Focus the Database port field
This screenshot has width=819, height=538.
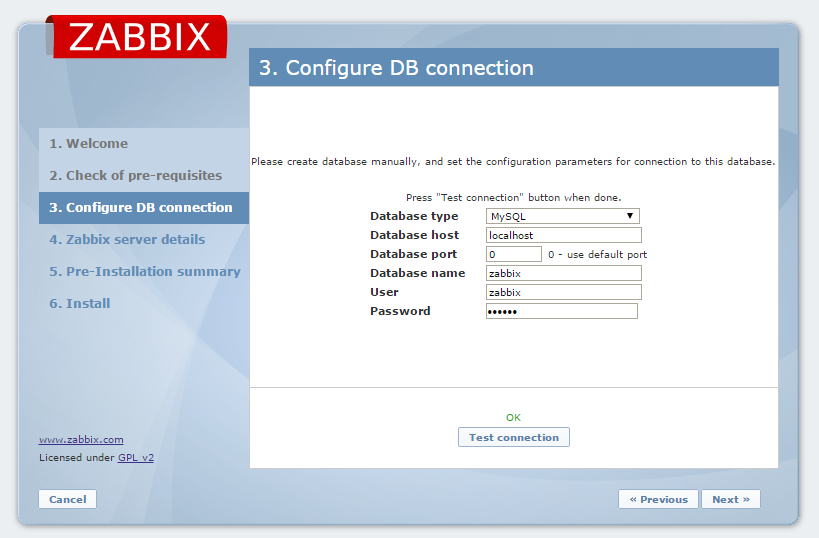[513, 254]
